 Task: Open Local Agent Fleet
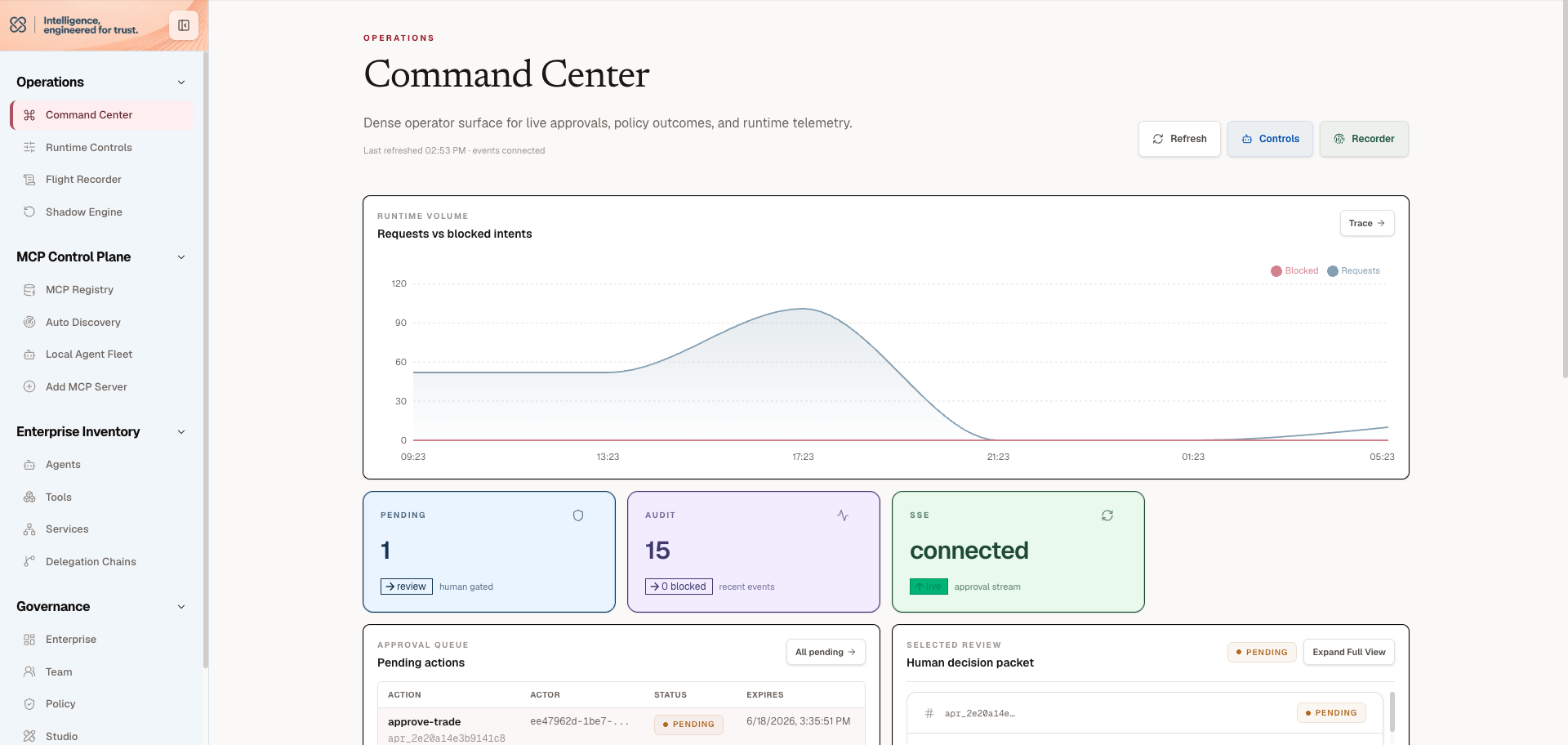click(102, 355)
